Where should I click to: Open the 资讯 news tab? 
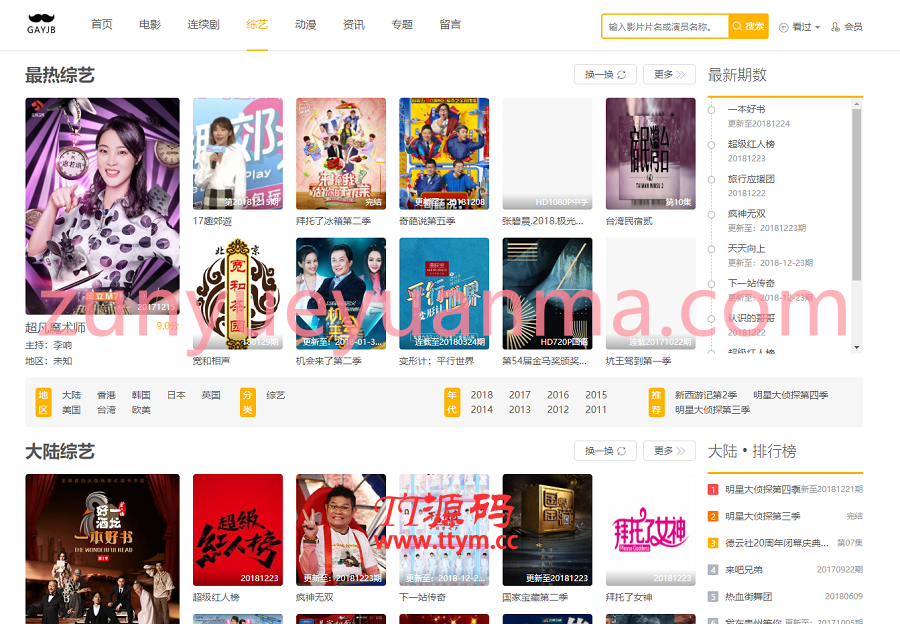coord(354,25)
